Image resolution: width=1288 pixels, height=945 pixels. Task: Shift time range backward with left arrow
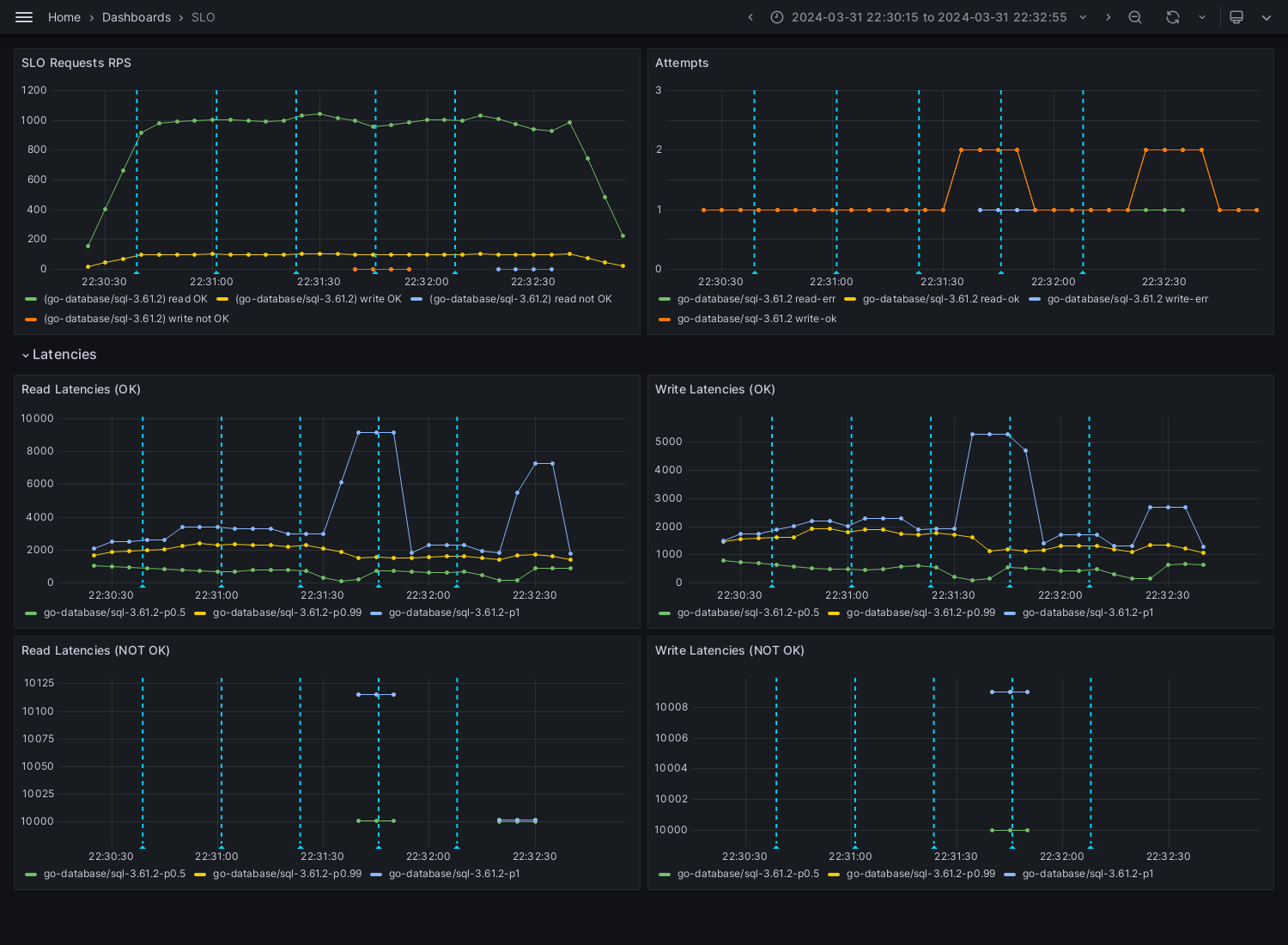point(750,17)
